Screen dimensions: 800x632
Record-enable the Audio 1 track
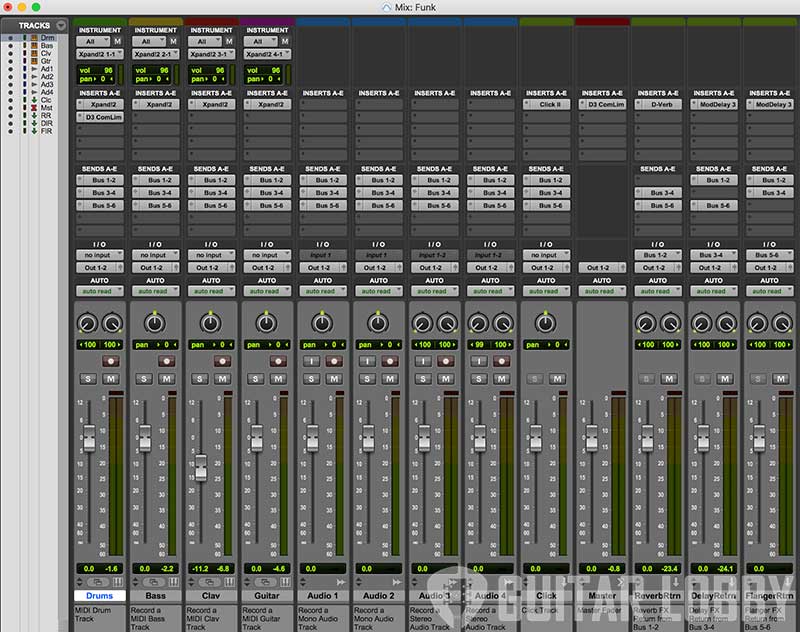334,361
